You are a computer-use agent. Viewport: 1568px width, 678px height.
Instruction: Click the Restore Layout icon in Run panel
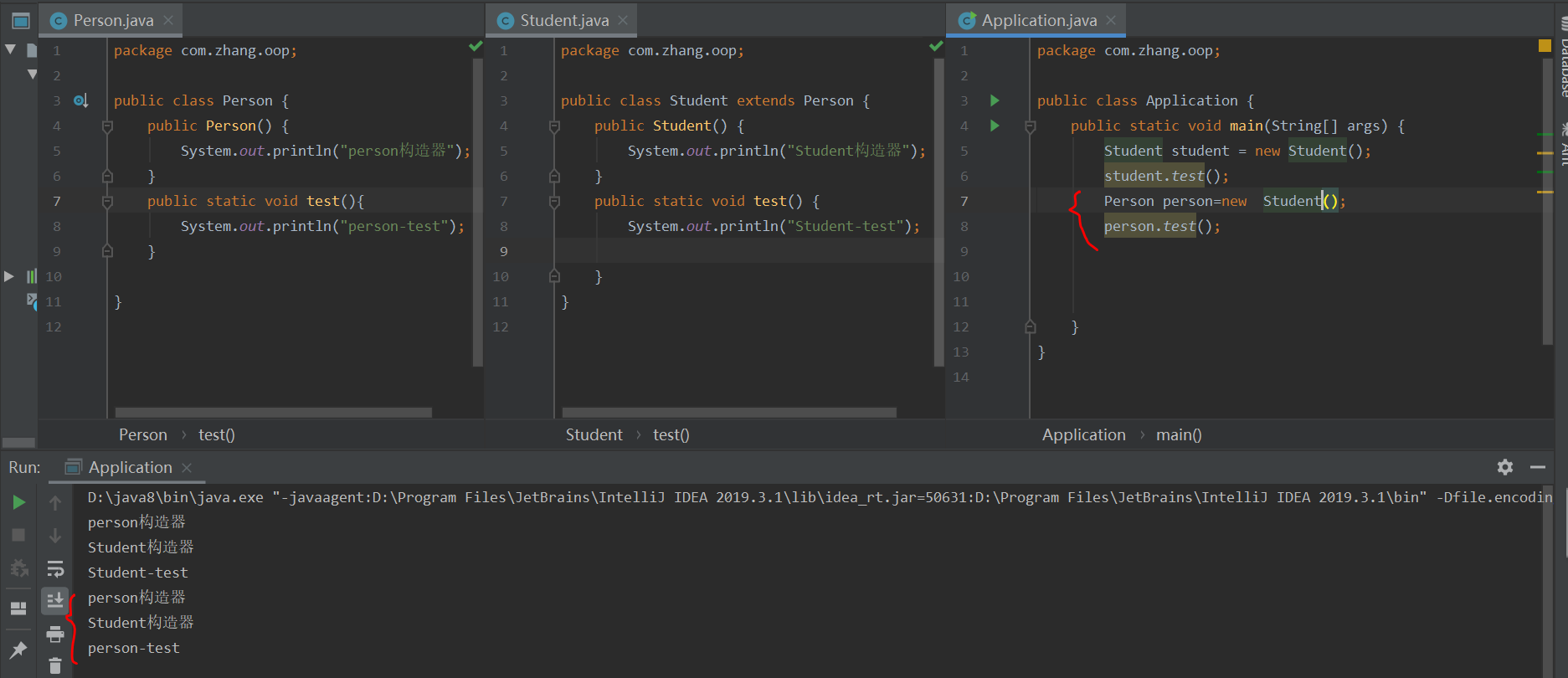pos(18,609)
